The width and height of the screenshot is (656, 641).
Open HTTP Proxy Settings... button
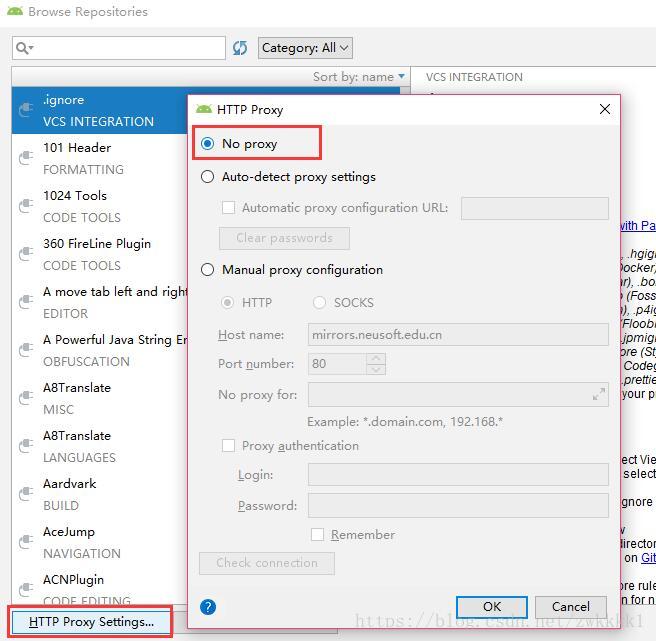coord(91,622)
